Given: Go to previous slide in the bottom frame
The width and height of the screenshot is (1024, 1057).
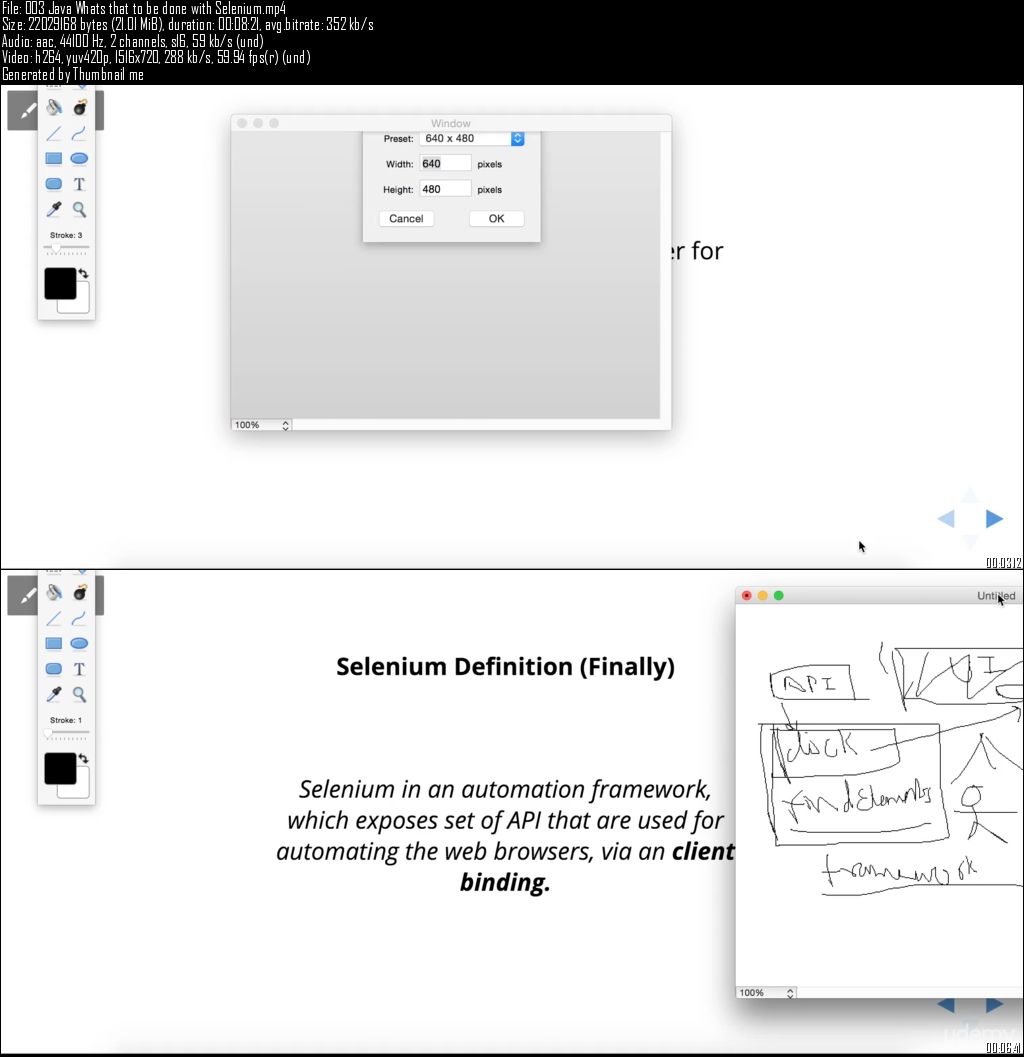Looking at the screenshot, I should coord(946,1004).
